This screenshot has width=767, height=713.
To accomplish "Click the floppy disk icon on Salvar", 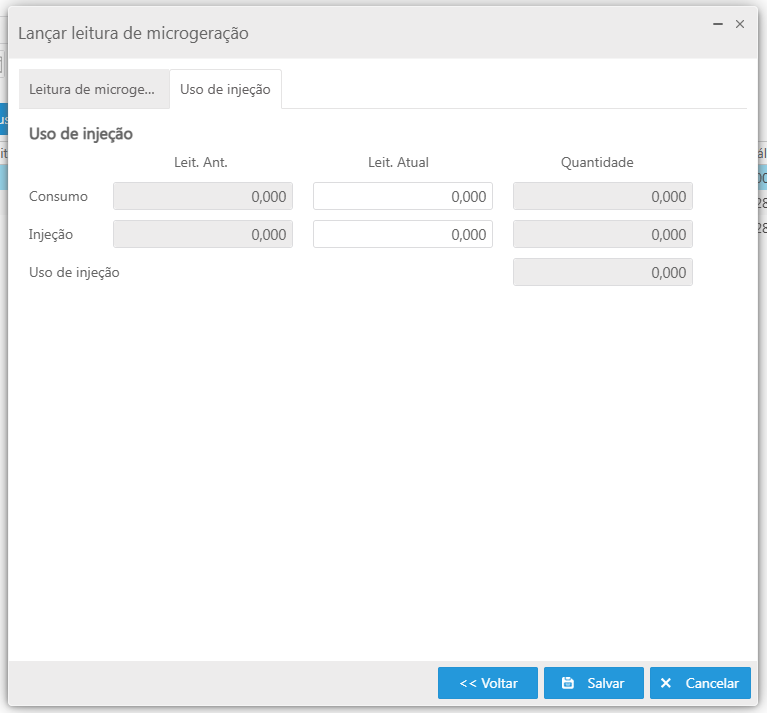I will 568,683.
